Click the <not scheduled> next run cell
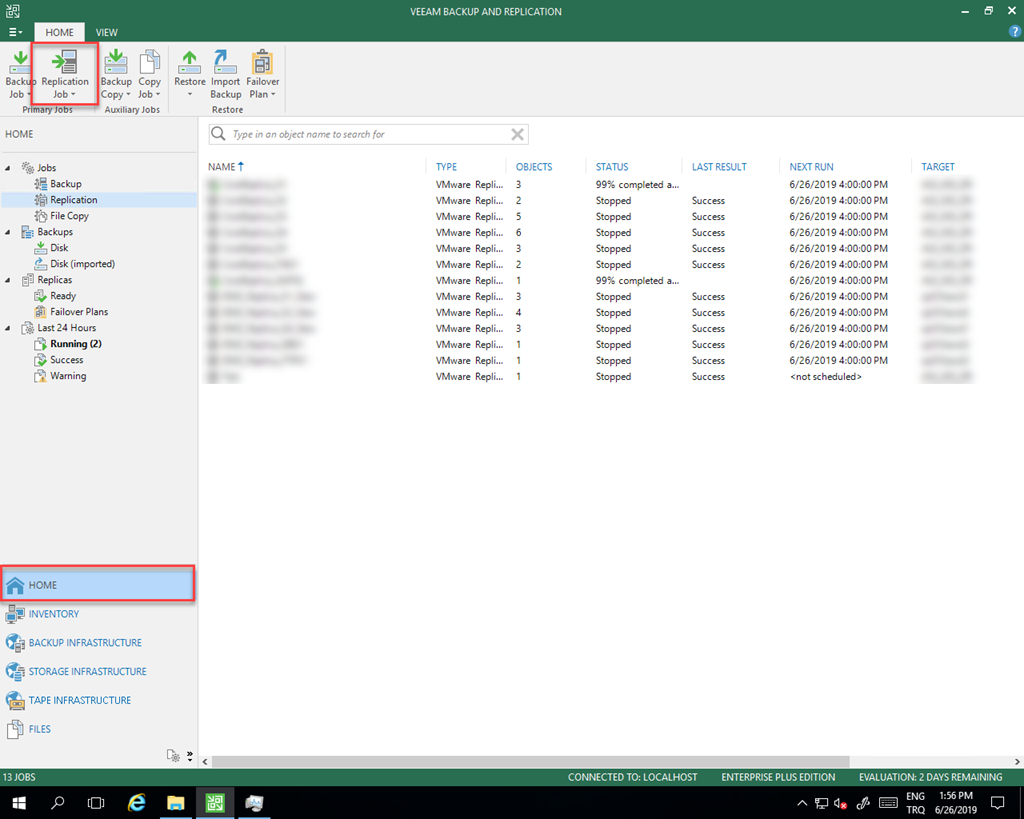Viewport: 1024px width, 819px height. point(825,377)
